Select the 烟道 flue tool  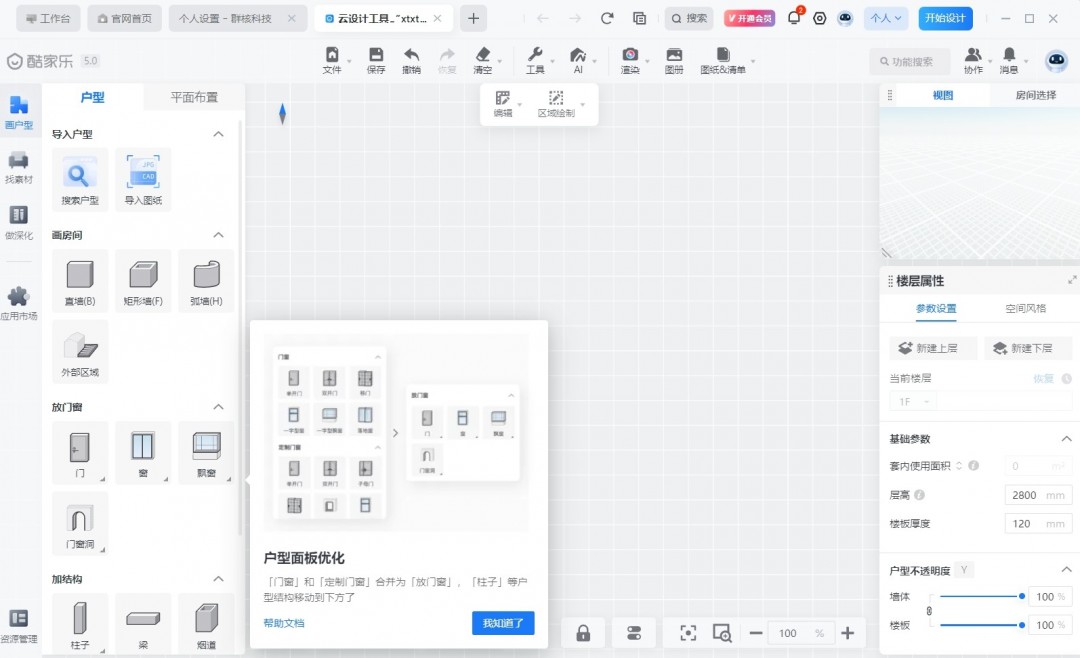206,624
